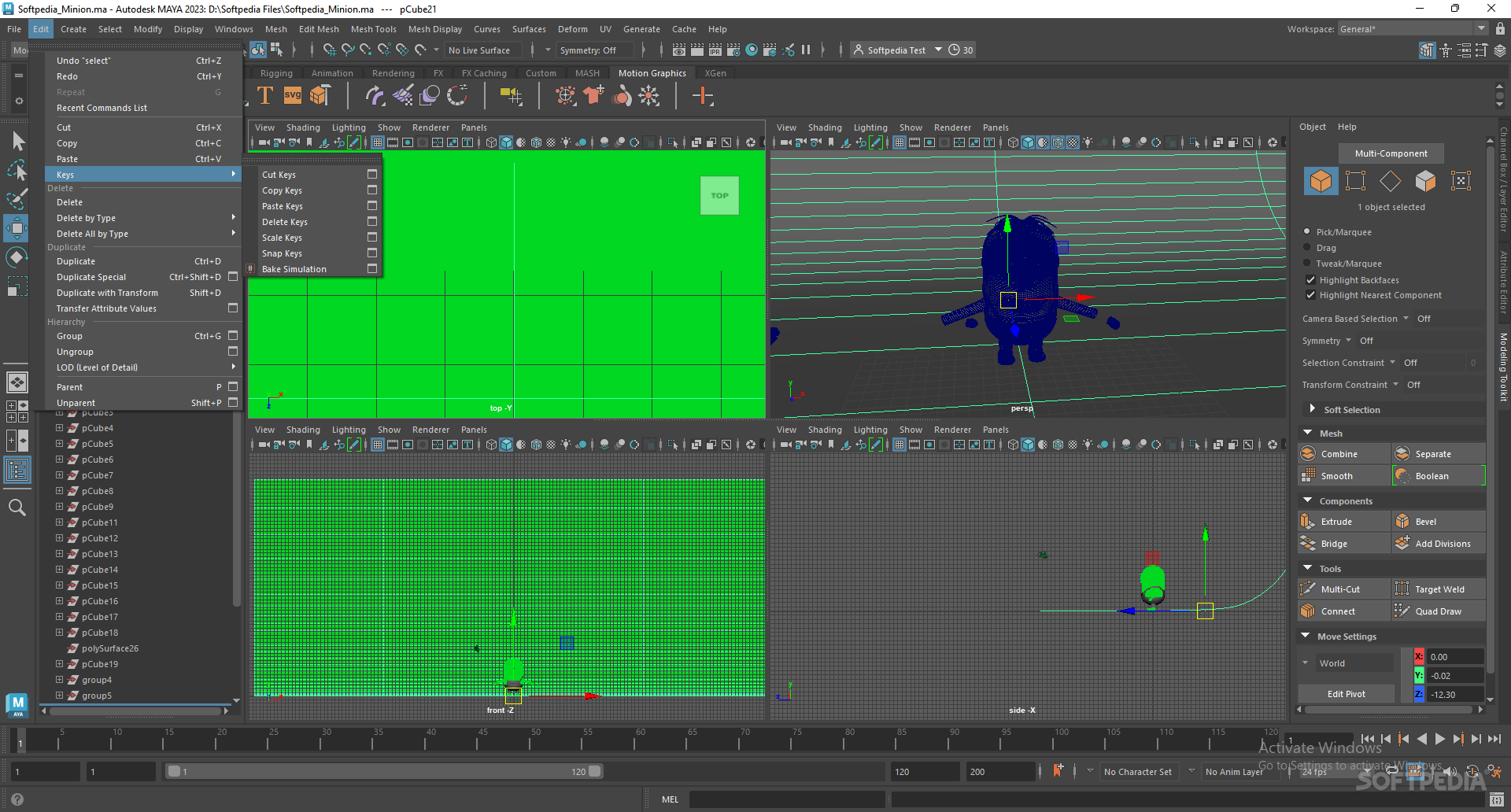The image size is (1511, 812).
Task: Select the Pick/Marquee radio option
Action: pyautogui.click(x=1307, y=232)
